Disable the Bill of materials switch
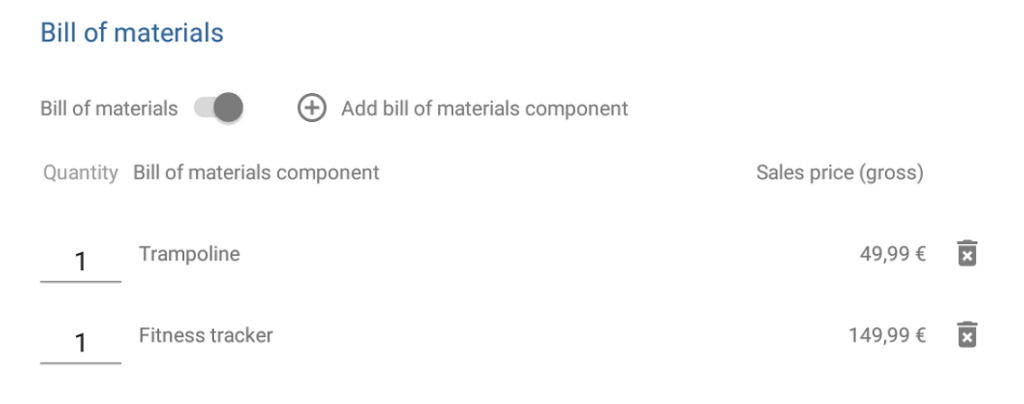Screen dimensions: 1024x404 click(218, 108)
